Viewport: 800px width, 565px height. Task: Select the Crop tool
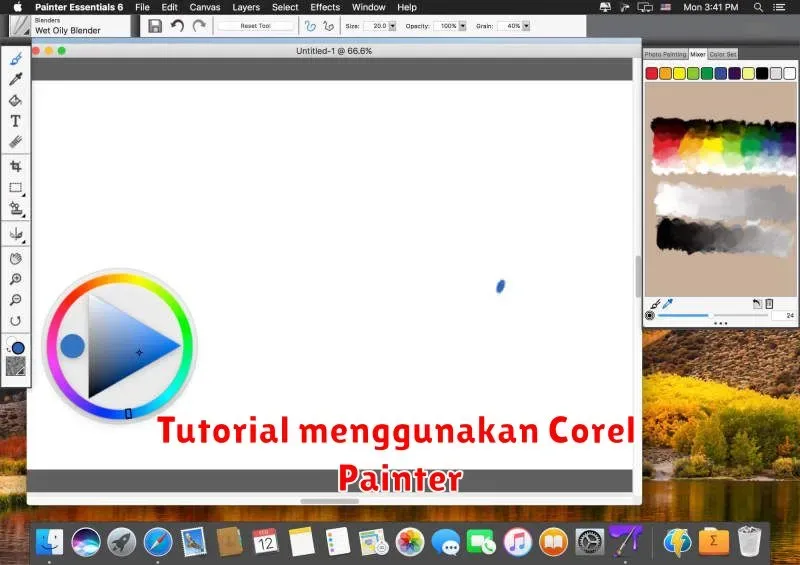point(16,166)
